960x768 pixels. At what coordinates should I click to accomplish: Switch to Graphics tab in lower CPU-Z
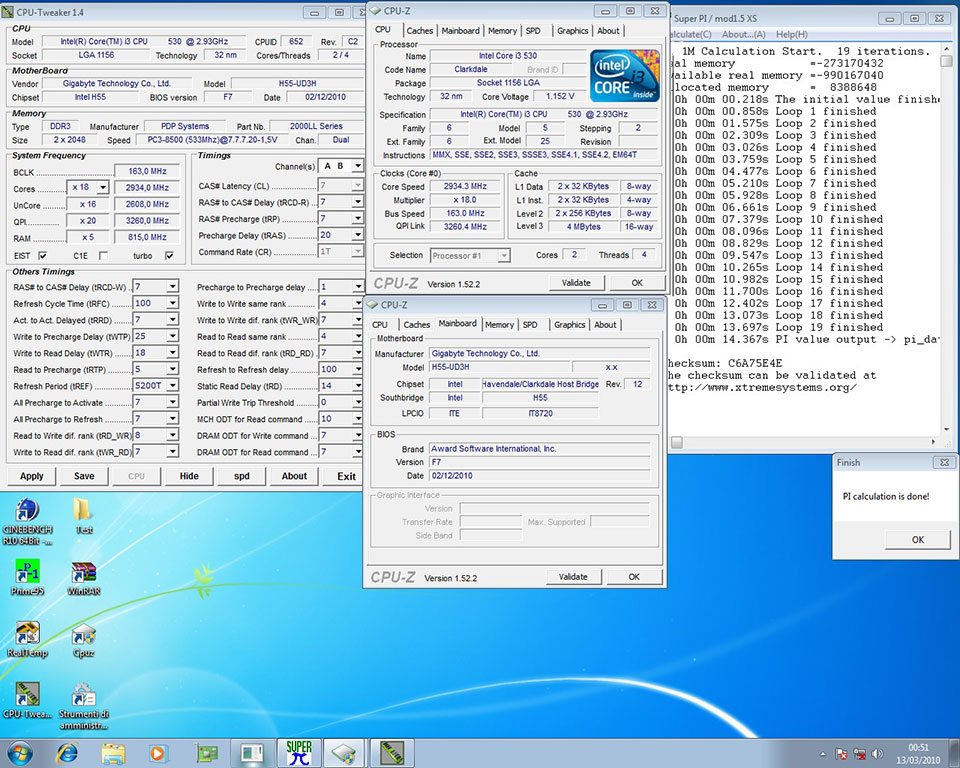click(569, 325)
